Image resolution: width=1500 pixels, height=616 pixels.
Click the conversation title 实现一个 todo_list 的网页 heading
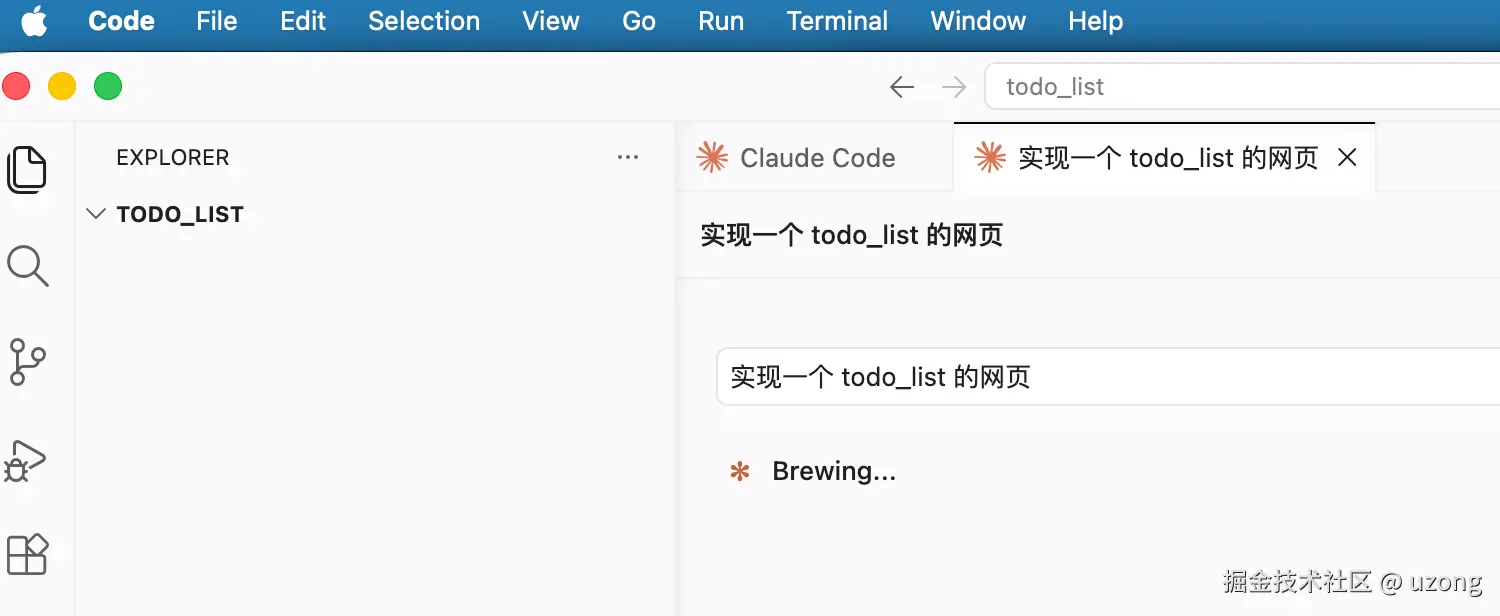pyautogui.click(x=852, y=235)
